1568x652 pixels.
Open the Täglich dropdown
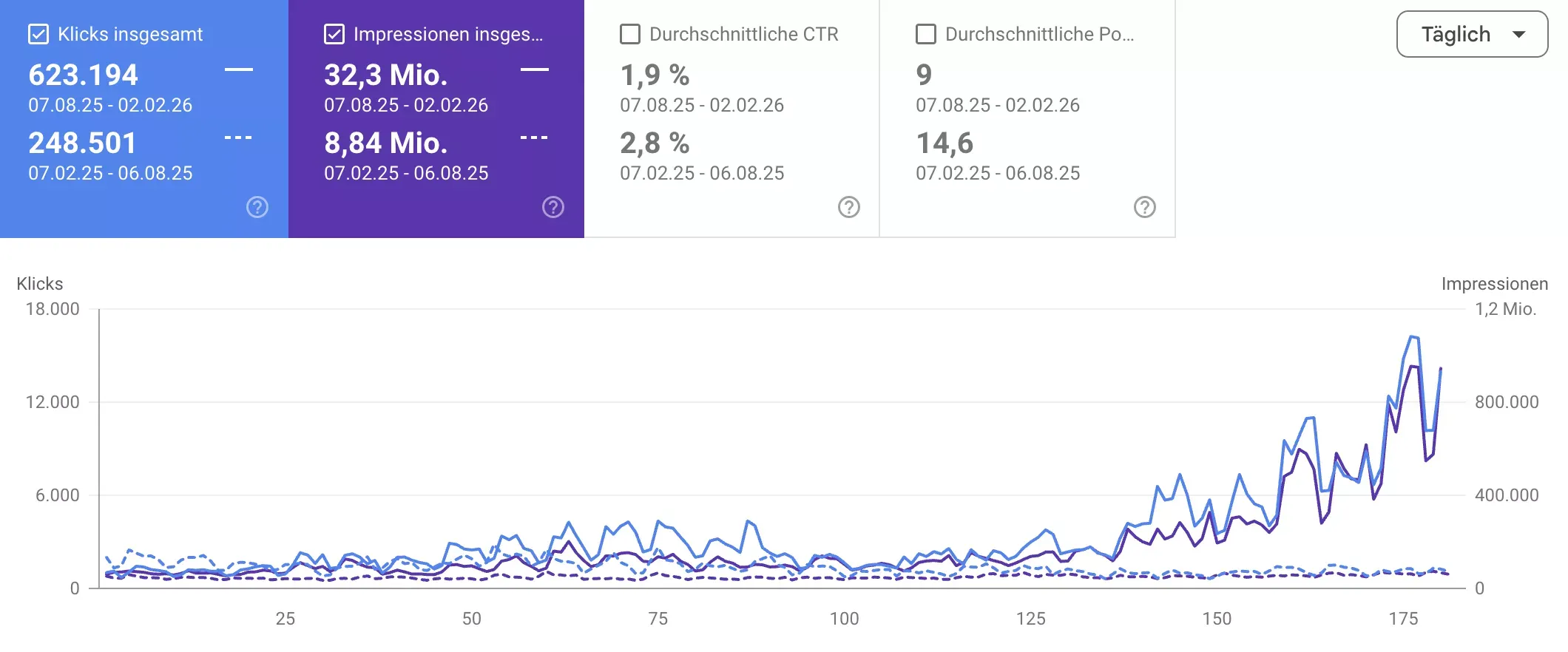(1470, 33)
